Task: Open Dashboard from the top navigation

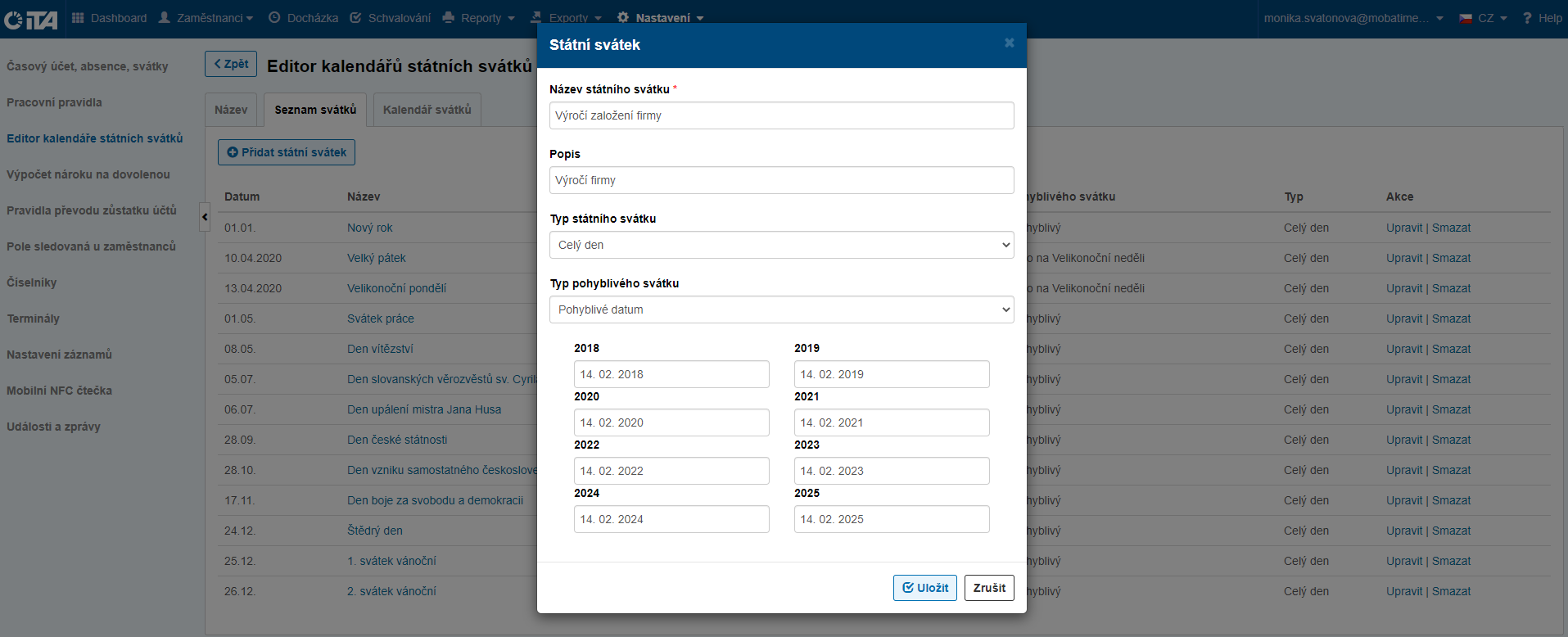Action: [110, 18]
